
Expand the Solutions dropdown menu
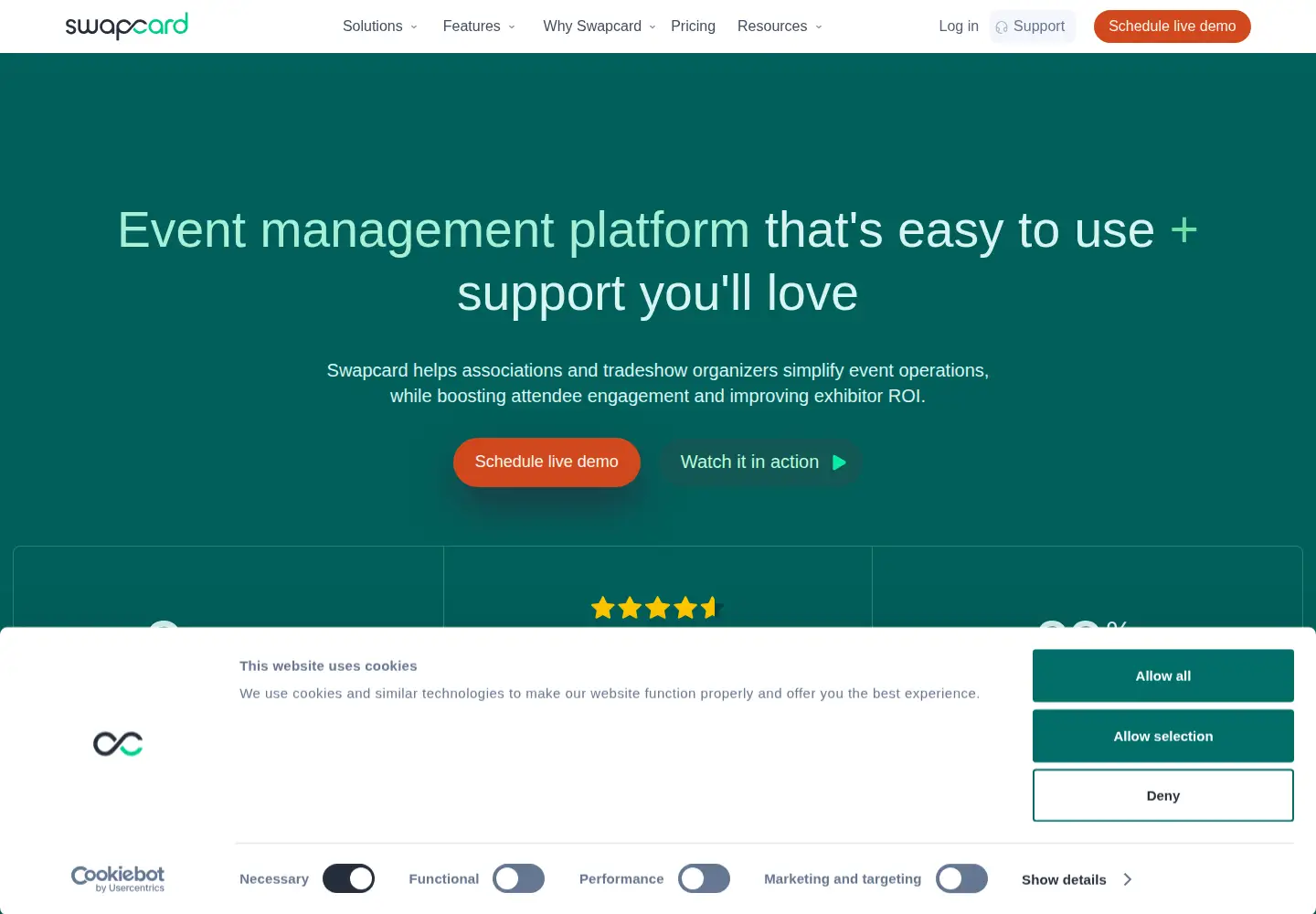pos(380,27)
